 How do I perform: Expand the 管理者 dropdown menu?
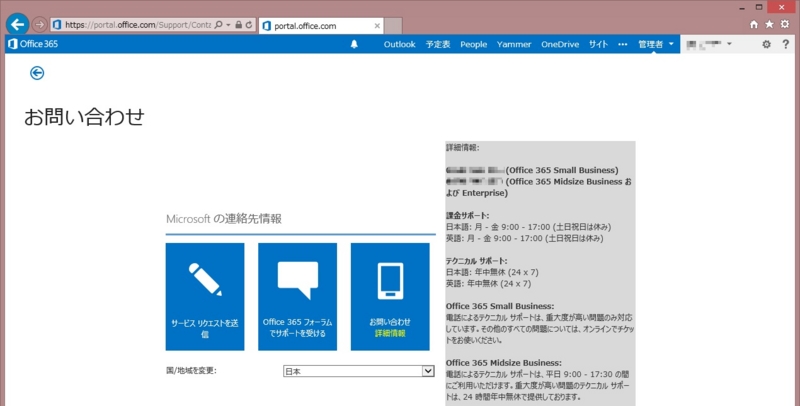(x=656, y=44)
